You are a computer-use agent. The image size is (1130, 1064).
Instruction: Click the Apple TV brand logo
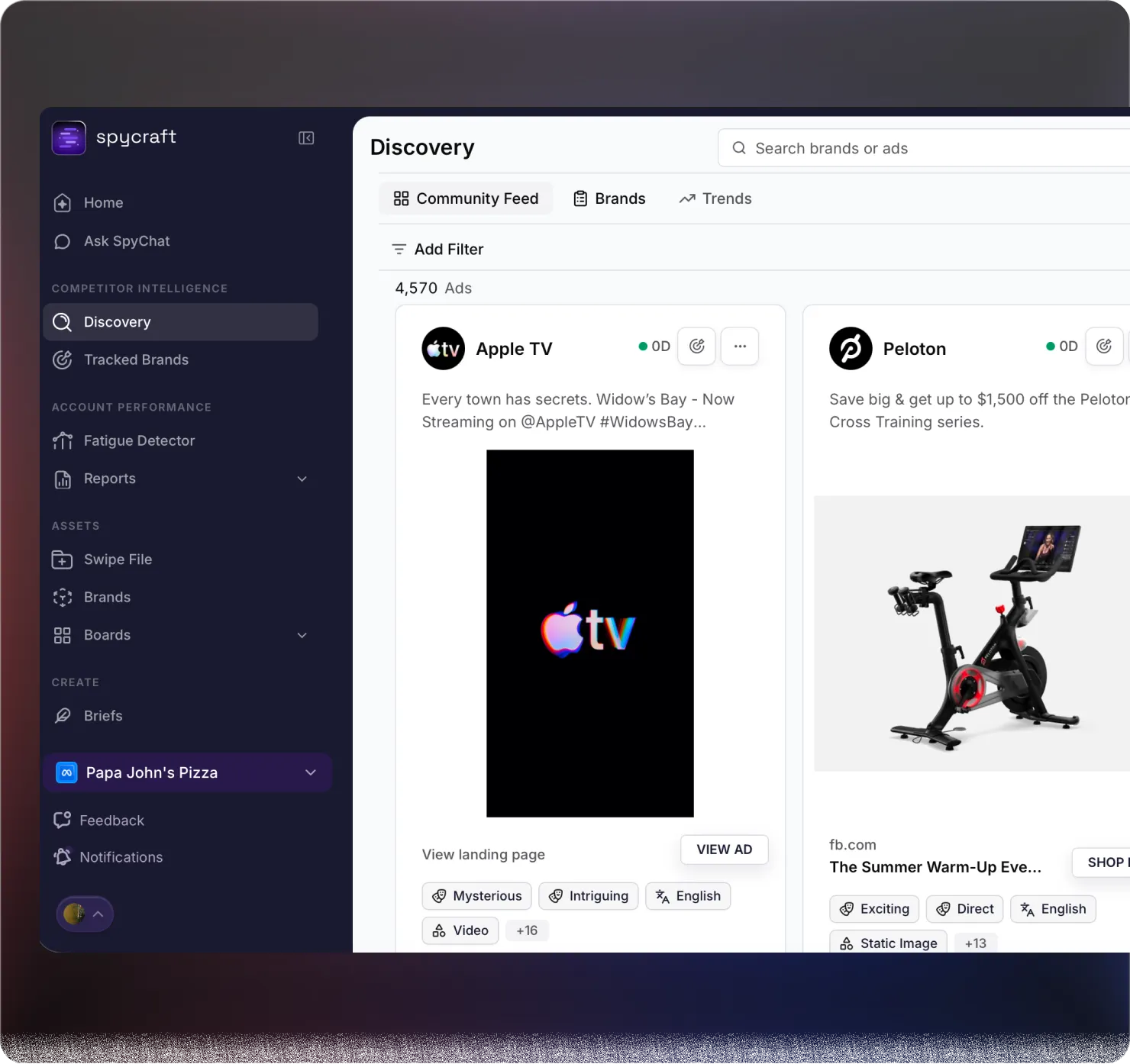(x=444, y=349)
